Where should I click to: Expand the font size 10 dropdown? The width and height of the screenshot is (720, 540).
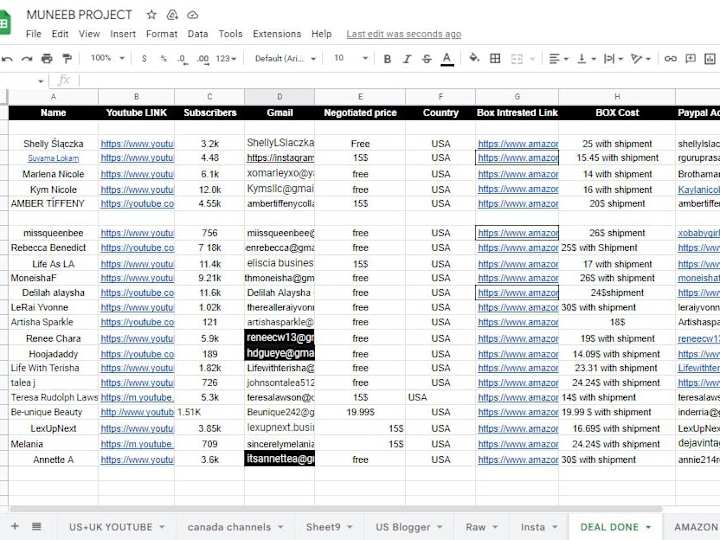pos(351,58)
